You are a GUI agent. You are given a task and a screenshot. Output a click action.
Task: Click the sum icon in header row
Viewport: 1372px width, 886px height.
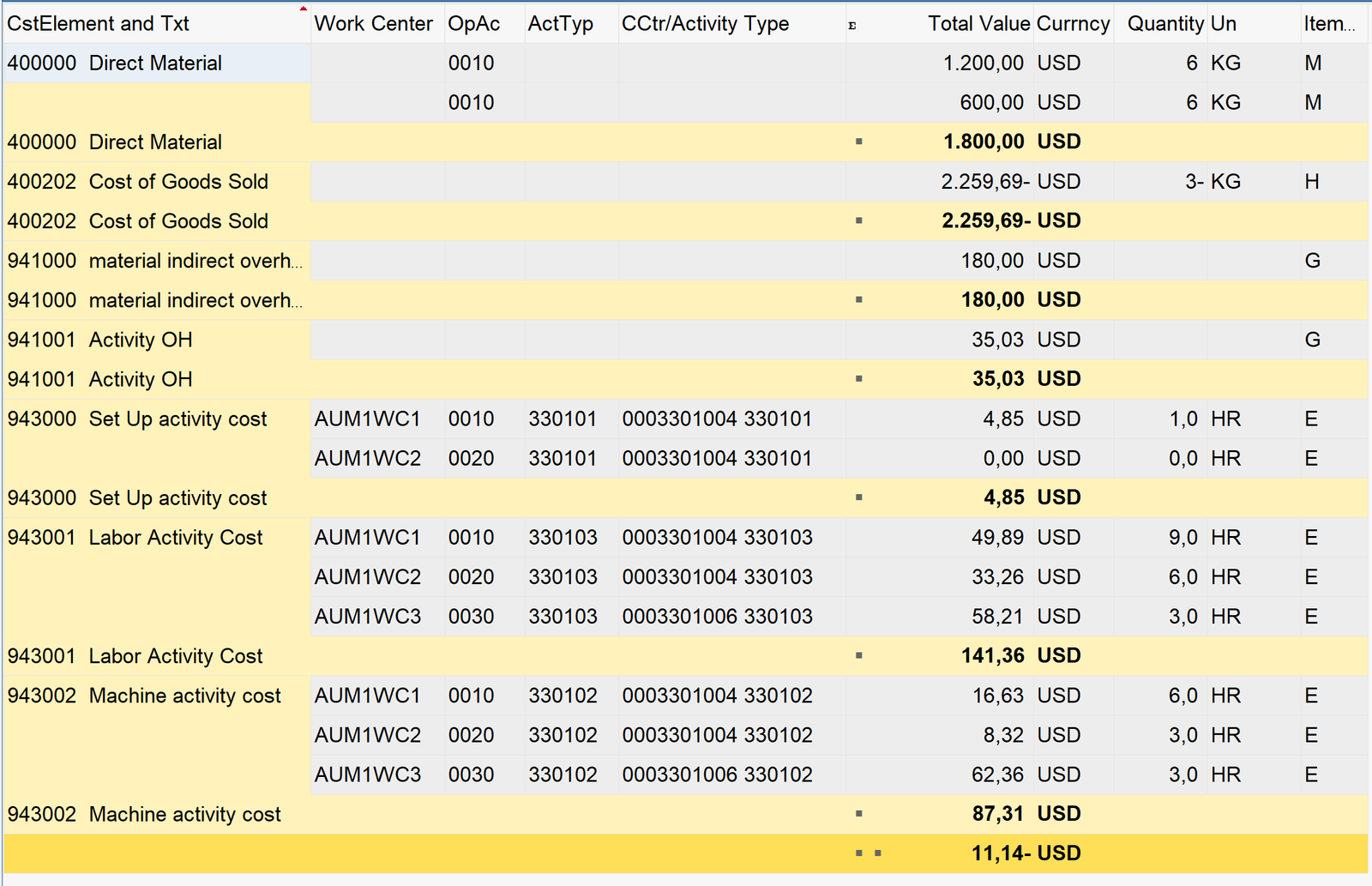pyautogui.click(x=851, y=26)
